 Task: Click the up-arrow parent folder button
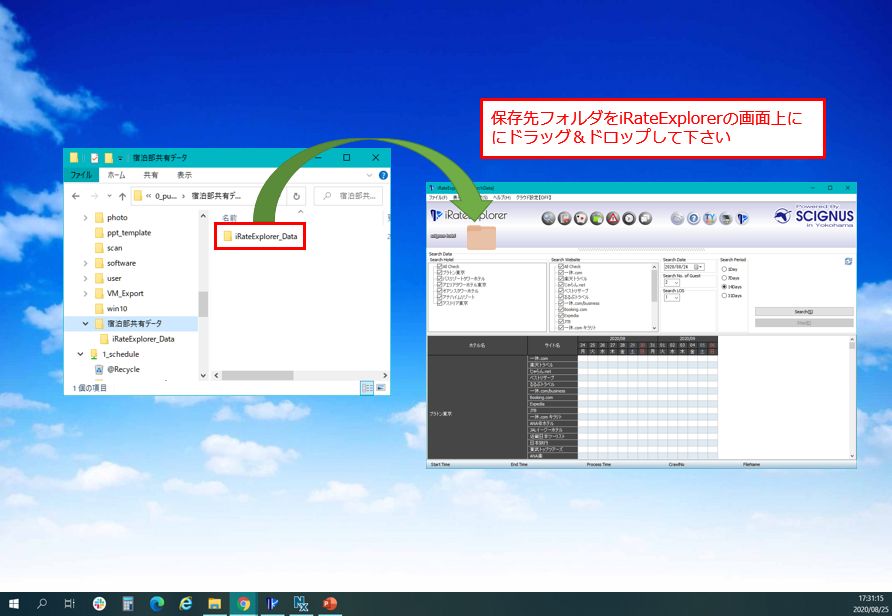coord(122,196)
